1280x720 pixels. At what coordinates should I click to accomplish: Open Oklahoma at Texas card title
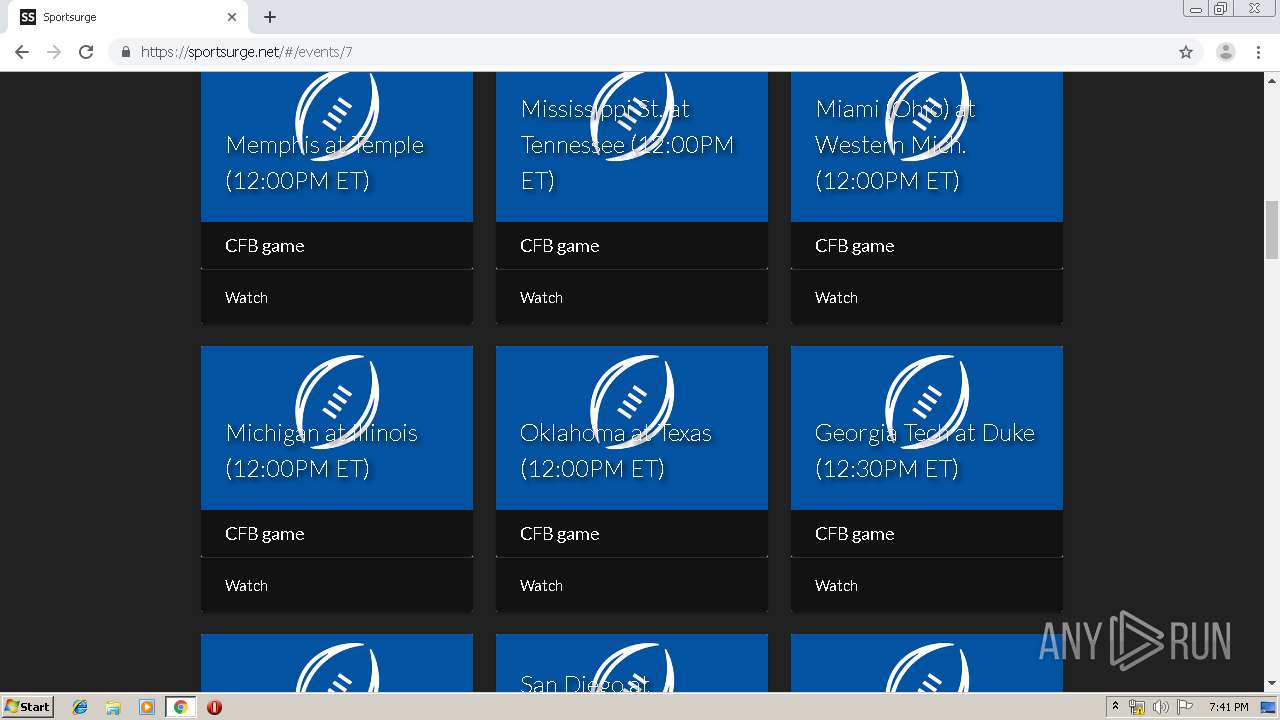pos(616,451)
